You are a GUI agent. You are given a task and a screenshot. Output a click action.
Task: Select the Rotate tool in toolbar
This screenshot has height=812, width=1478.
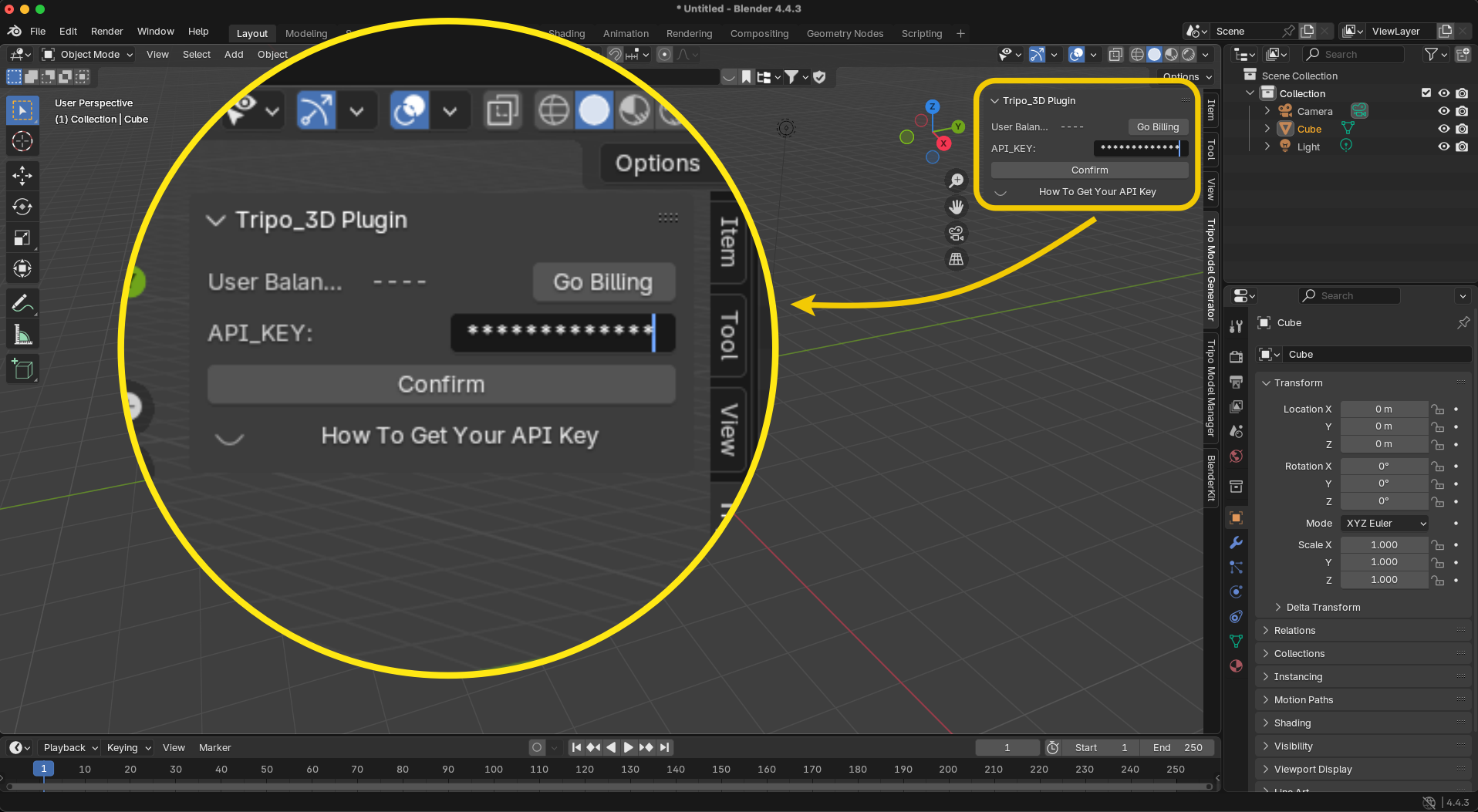click(22, 207)
